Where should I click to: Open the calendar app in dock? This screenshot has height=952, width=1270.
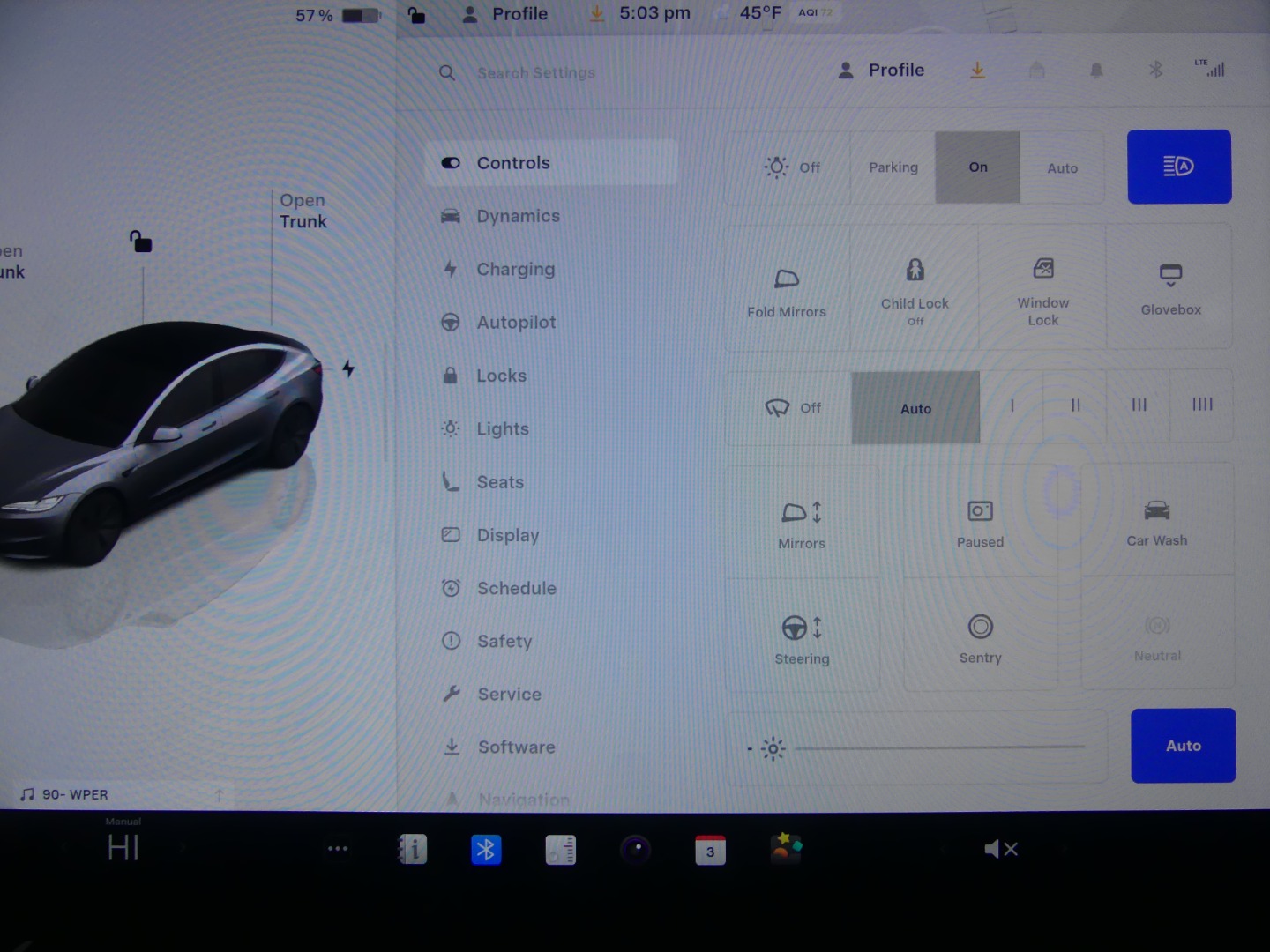[710, 850]
